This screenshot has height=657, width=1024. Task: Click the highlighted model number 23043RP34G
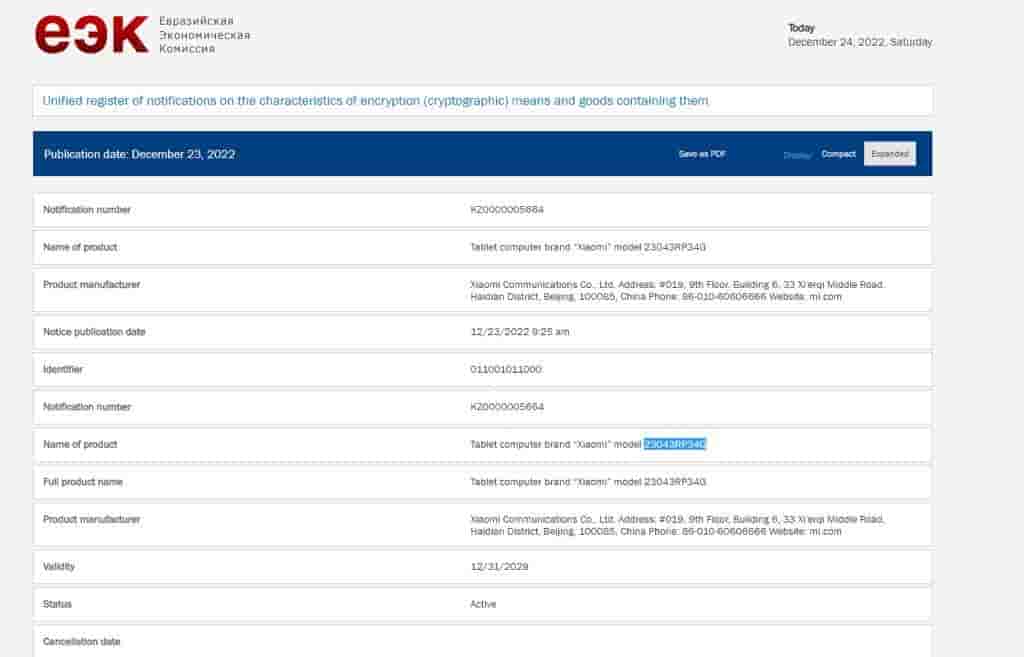coord(675,444)
